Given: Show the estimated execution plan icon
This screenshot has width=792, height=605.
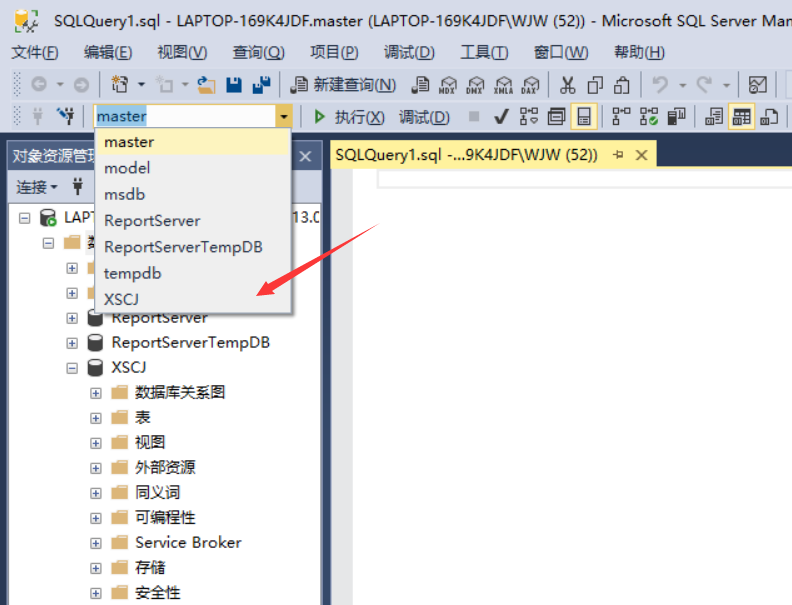Looking at the screenshot, I should [x=529, y=117].
